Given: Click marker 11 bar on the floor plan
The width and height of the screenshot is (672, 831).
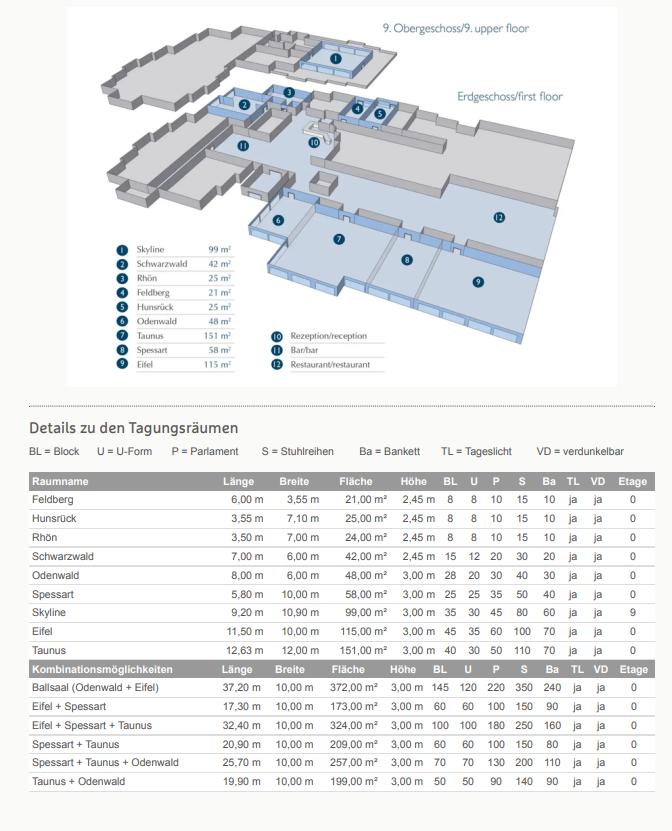Looking at the screenshot, I should tap(243, 146).
